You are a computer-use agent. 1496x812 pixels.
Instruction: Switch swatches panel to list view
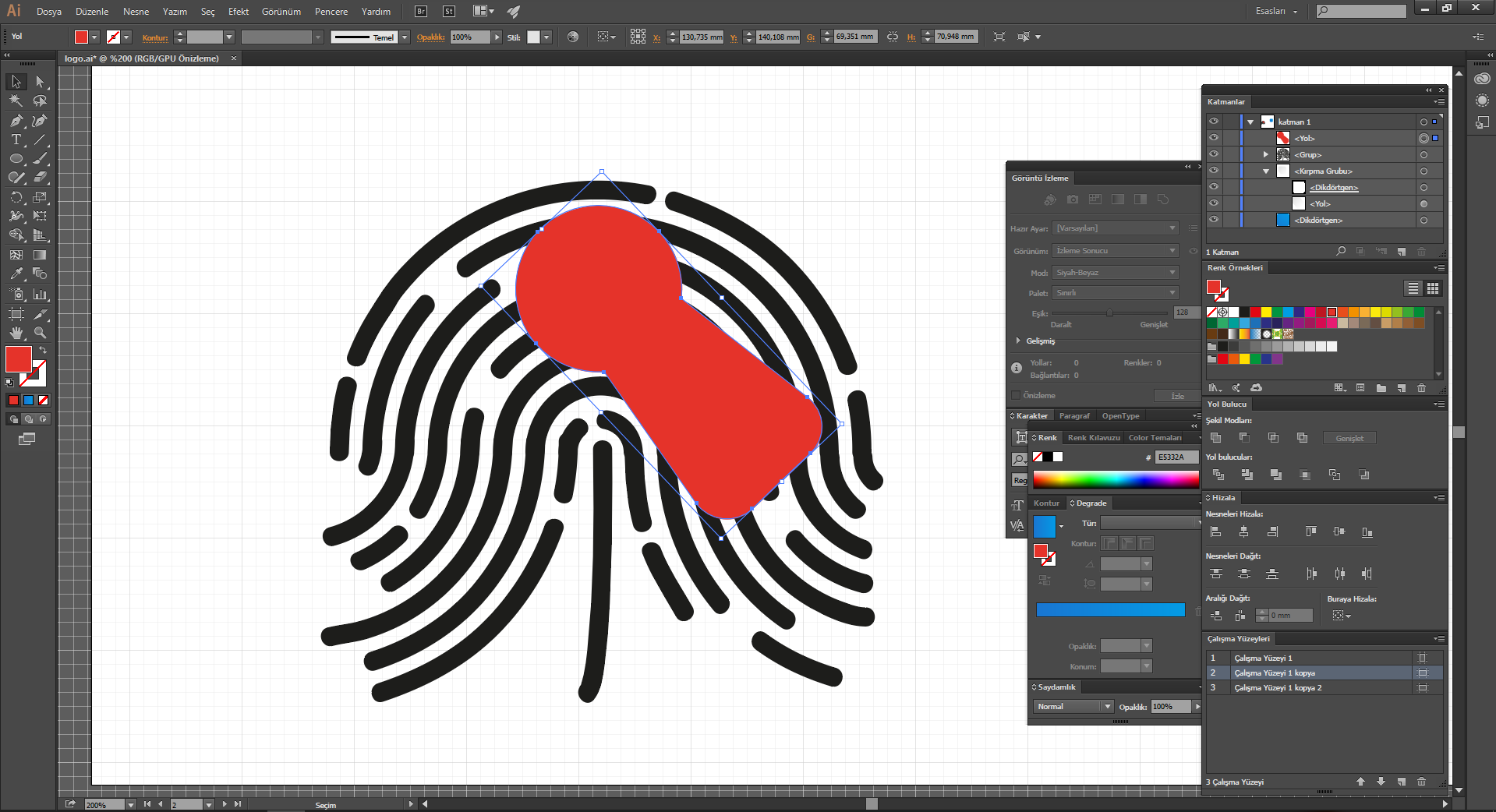point(1413,288)
